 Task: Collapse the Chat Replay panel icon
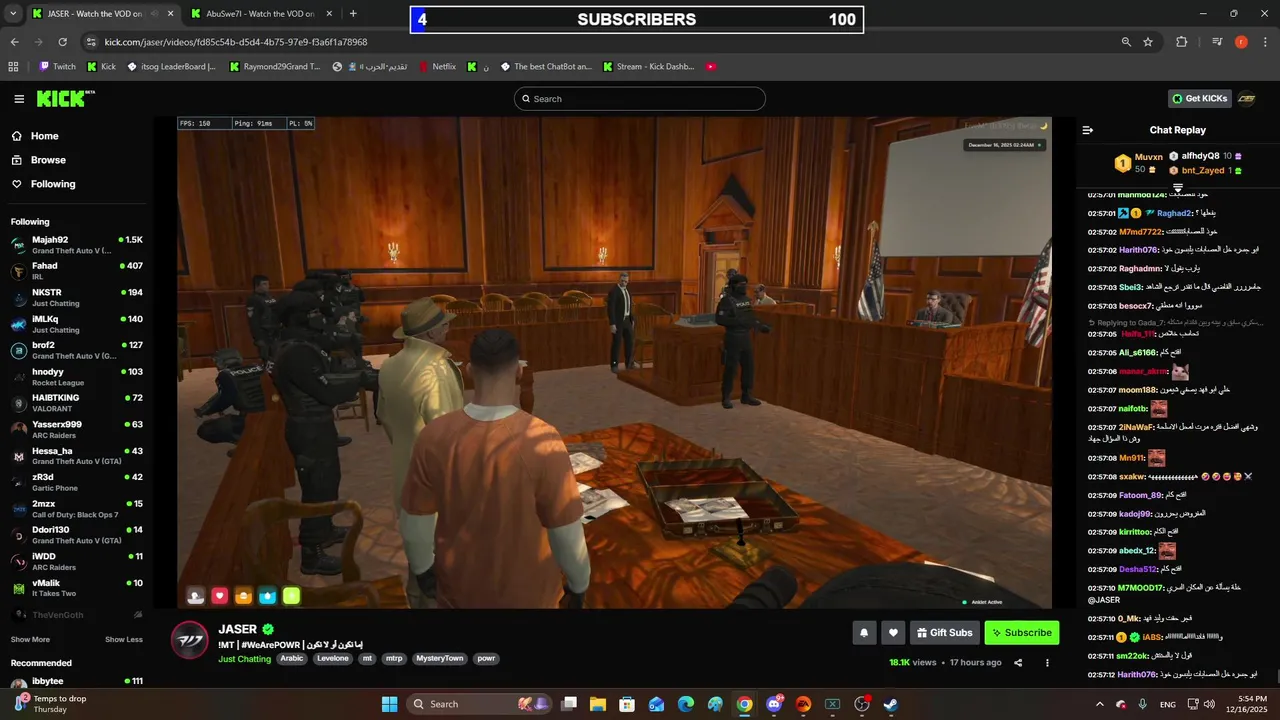(1088, 130)
